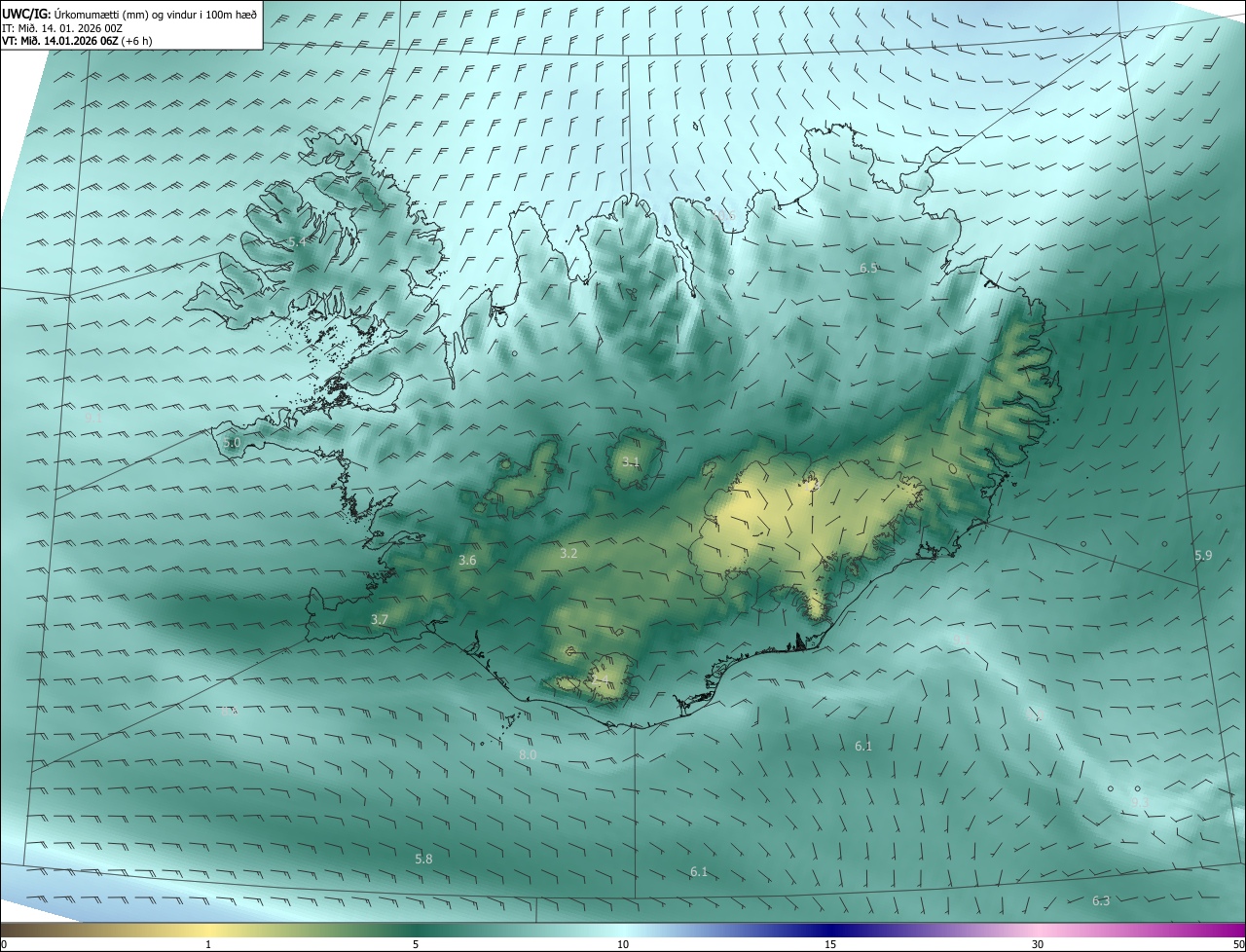Click the 8.0 value off the south coast
Screen dimensions: 1246x952
point(528,754)
